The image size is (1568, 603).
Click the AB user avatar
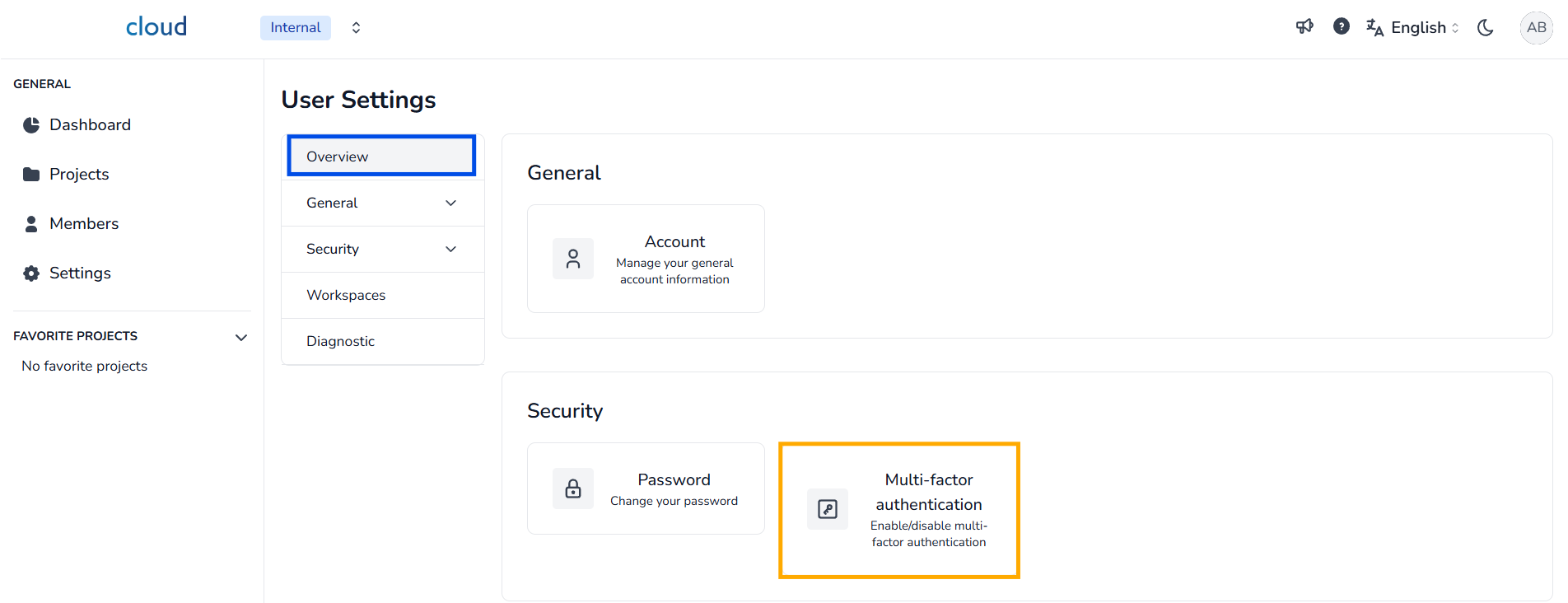1536,28
